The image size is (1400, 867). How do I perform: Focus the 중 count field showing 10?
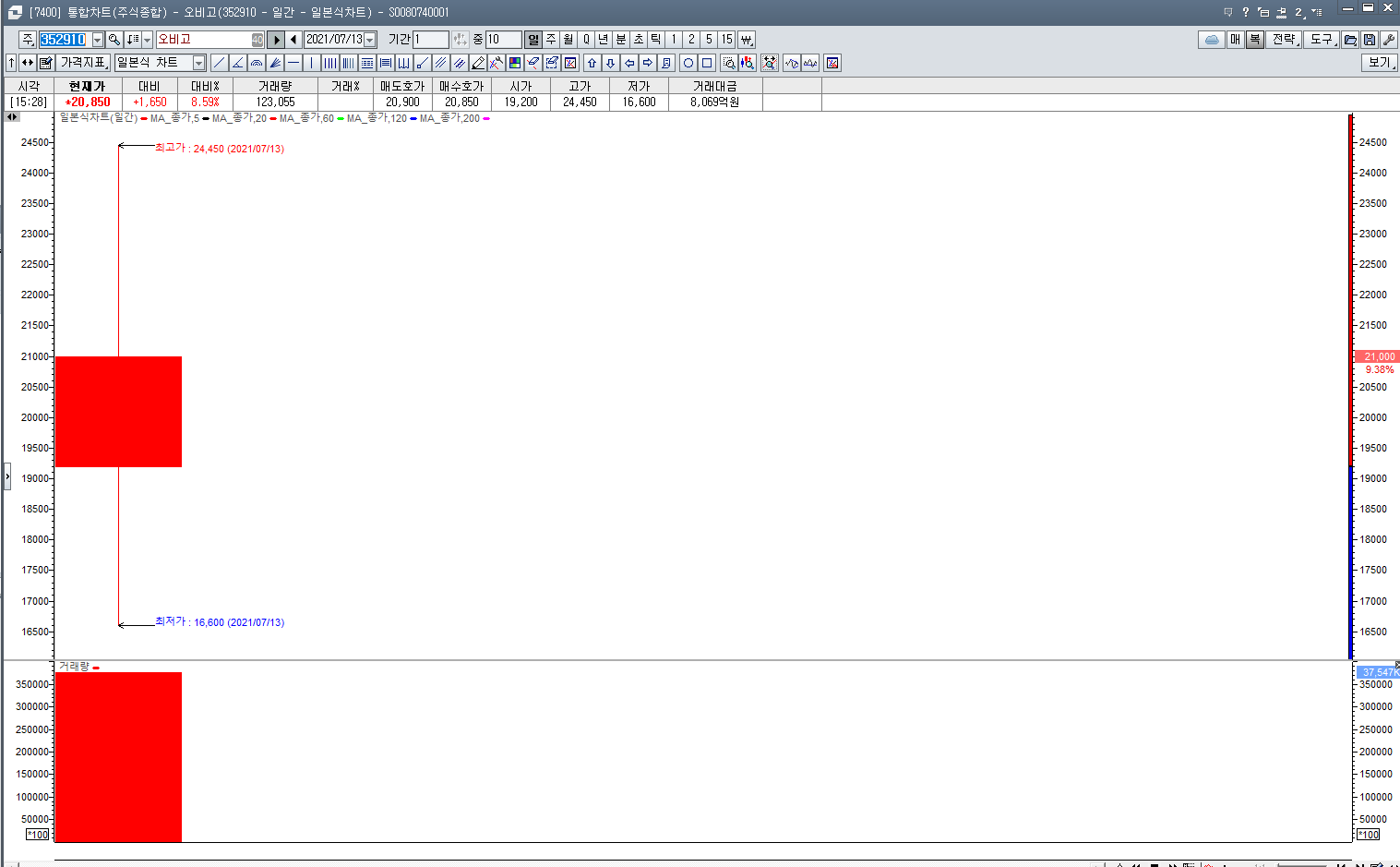click(x=503, y=40)
